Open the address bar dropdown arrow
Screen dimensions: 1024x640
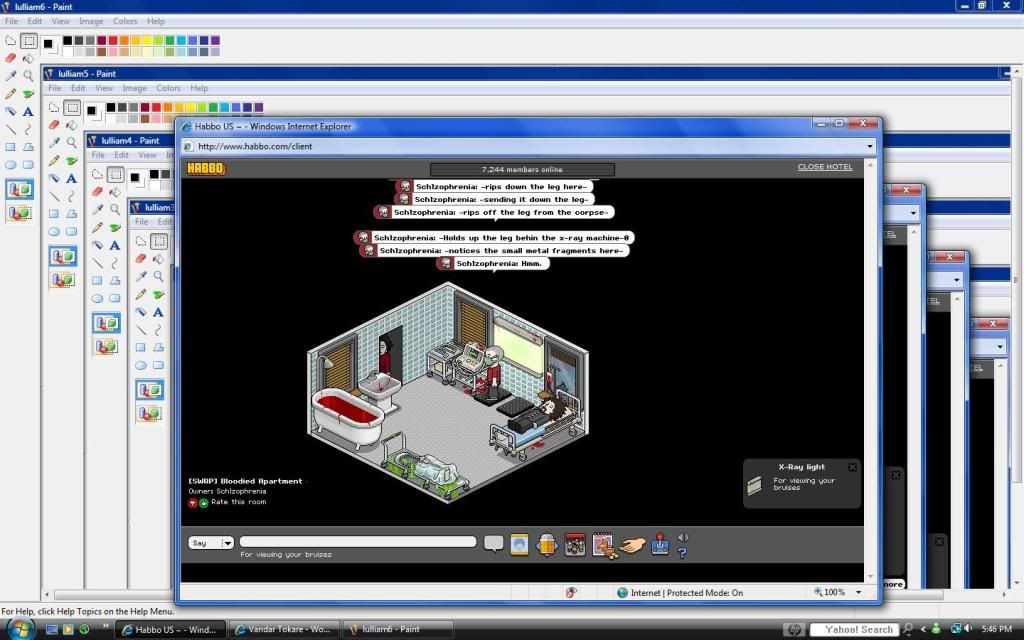click(870, 147)
